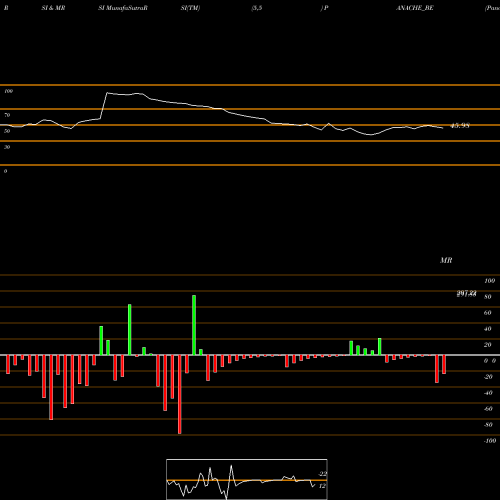Click the RSI current value 45.98 label
The width and height of the screenshot is (500, 500).
pos(460,126)
